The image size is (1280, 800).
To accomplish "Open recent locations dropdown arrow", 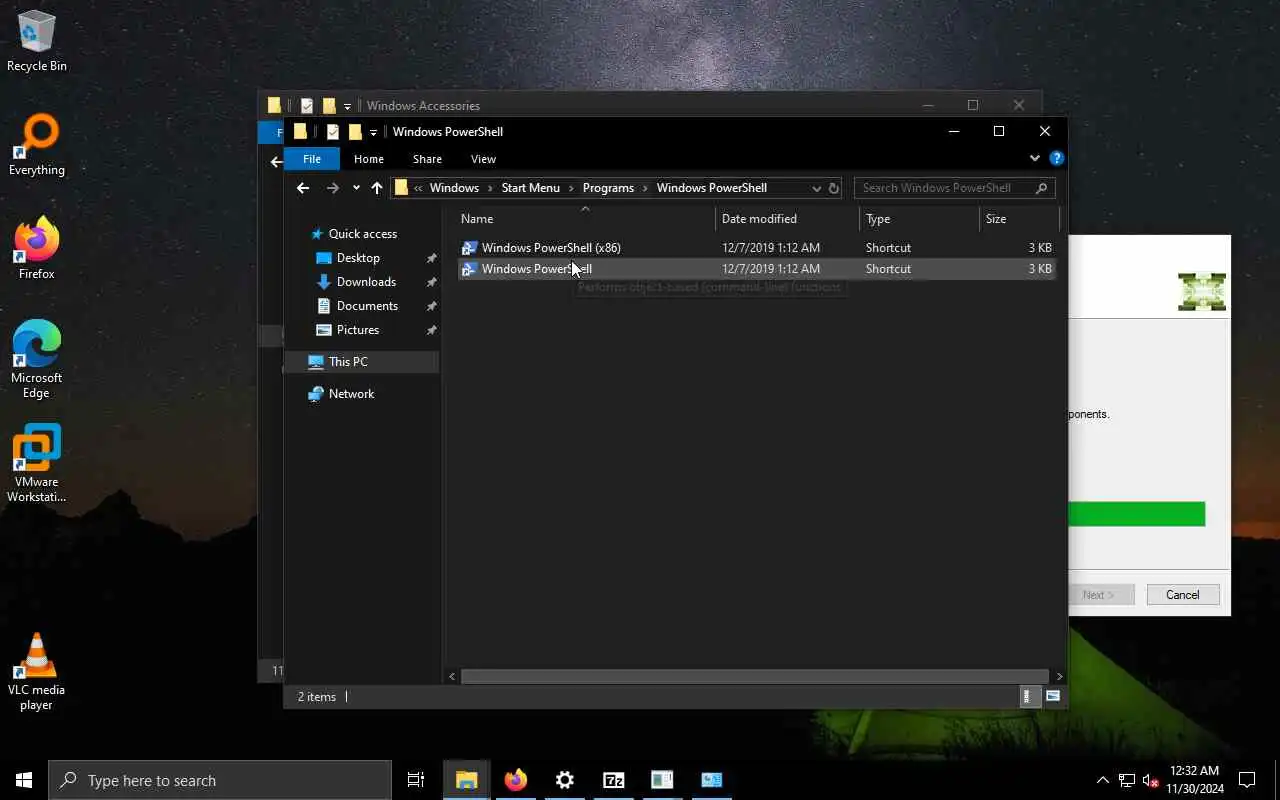I will click(x=356, y=188).
